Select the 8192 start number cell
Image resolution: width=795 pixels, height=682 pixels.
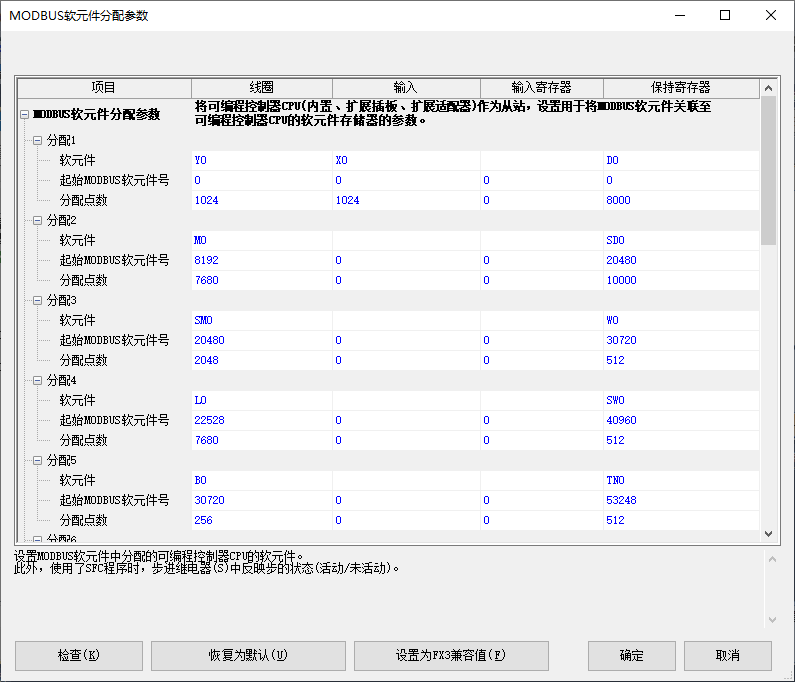tap(262, 260)
